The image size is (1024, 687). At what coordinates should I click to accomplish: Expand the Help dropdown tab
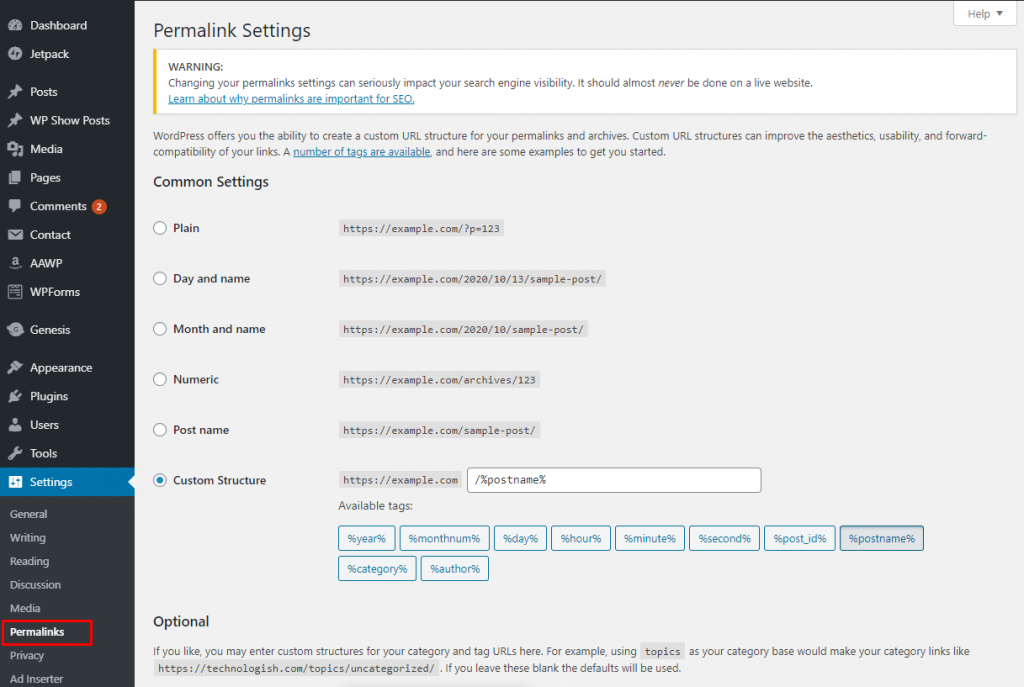click(985, 14)
